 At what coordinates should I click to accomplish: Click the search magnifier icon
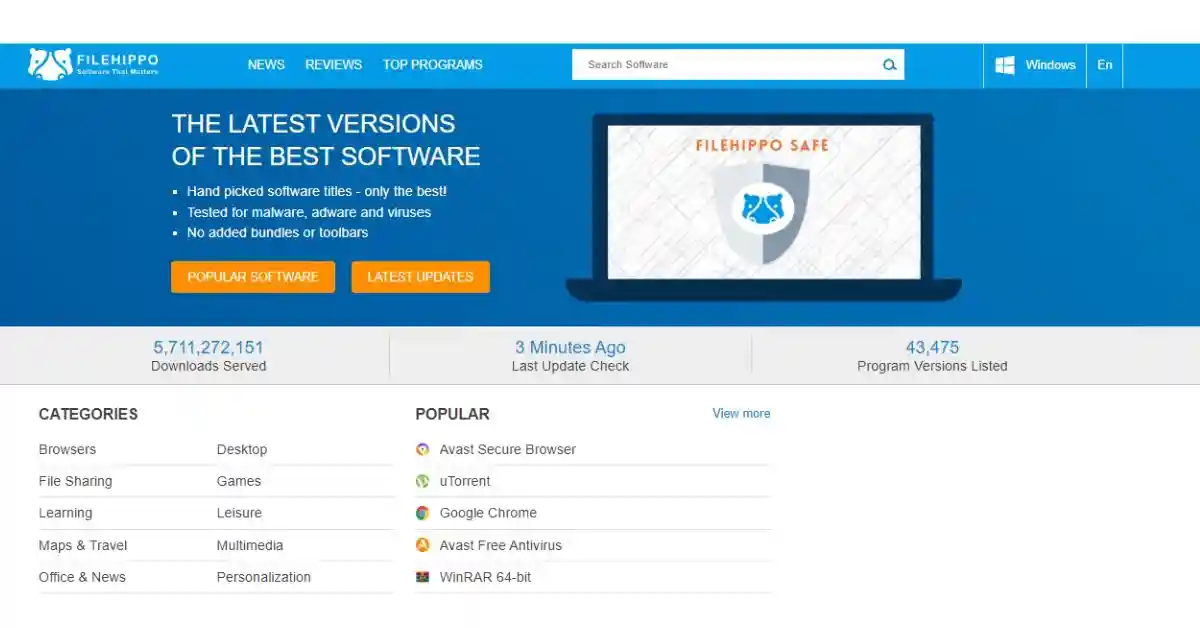[889, 65]
